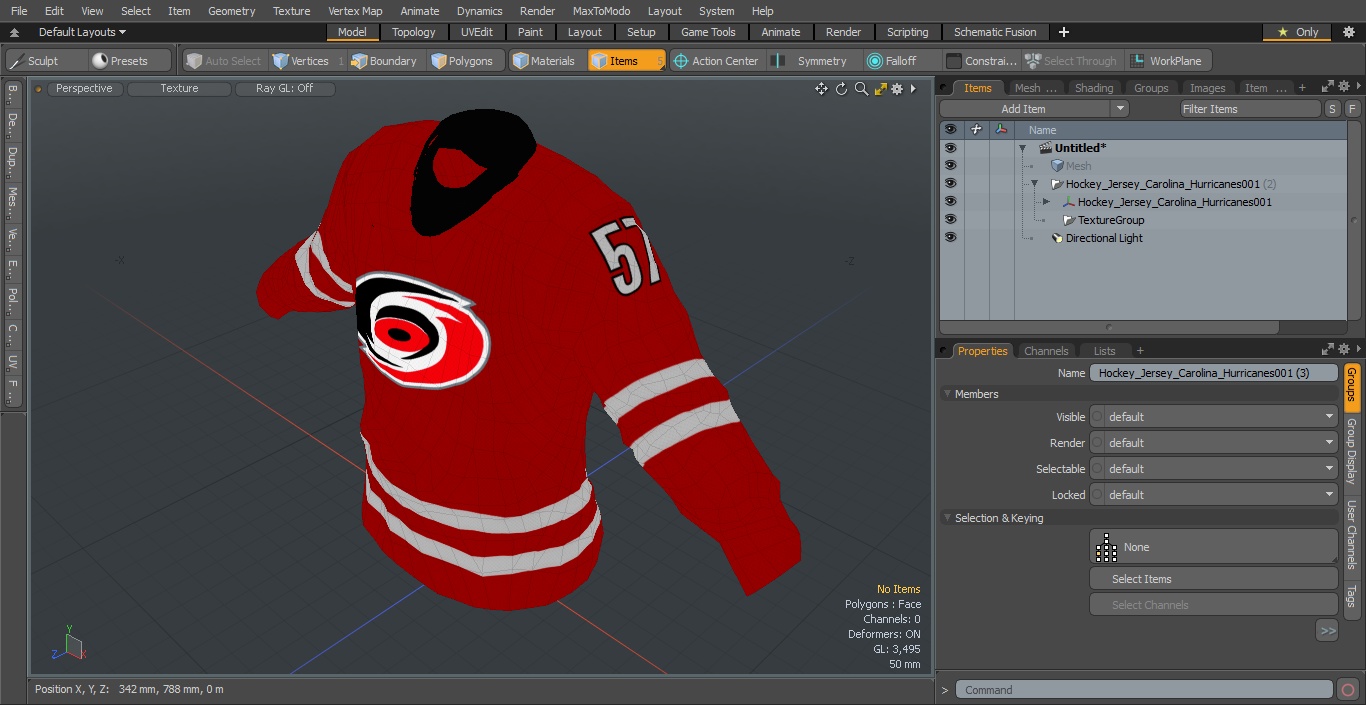Open Properties panel settings gear
Screen dimensions: 1366x705
tap(1343, 350)
